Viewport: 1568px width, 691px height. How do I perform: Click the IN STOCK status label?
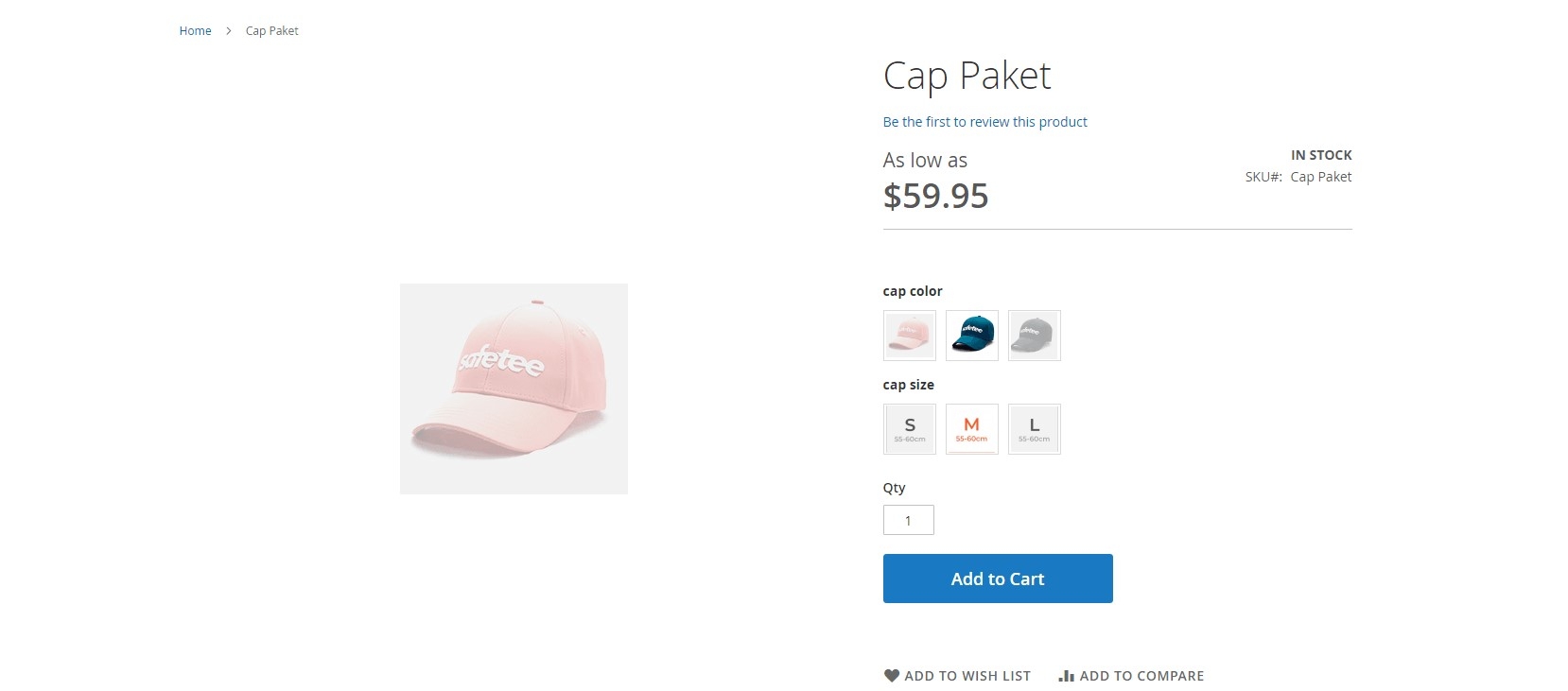point(1320,155)
